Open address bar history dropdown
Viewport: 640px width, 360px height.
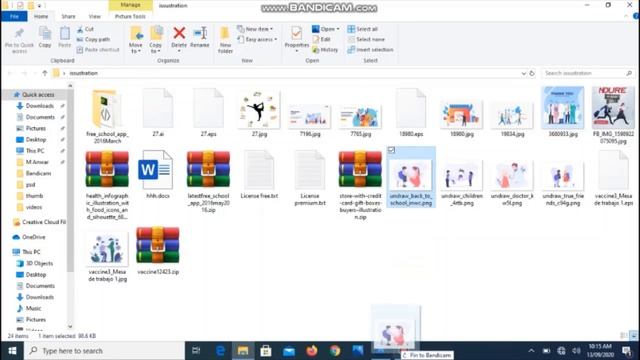pos(524,73)
